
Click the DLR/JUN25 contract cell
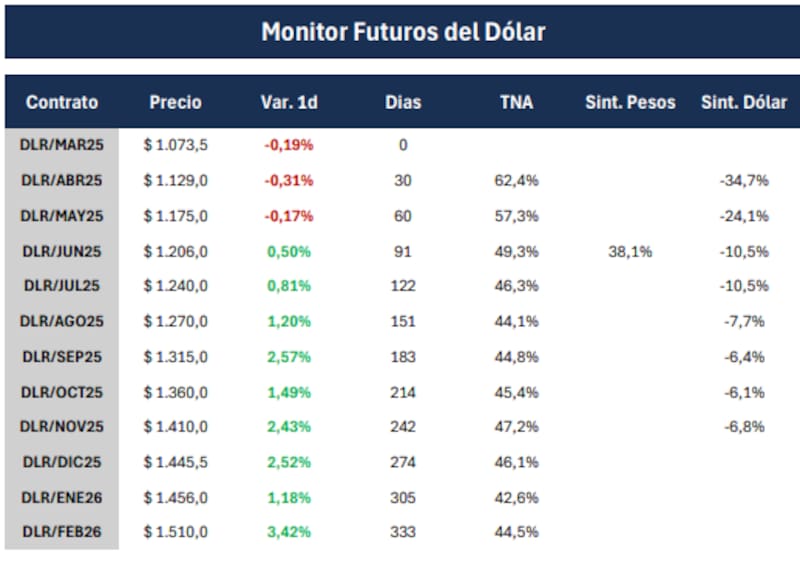tap(62, 251)
